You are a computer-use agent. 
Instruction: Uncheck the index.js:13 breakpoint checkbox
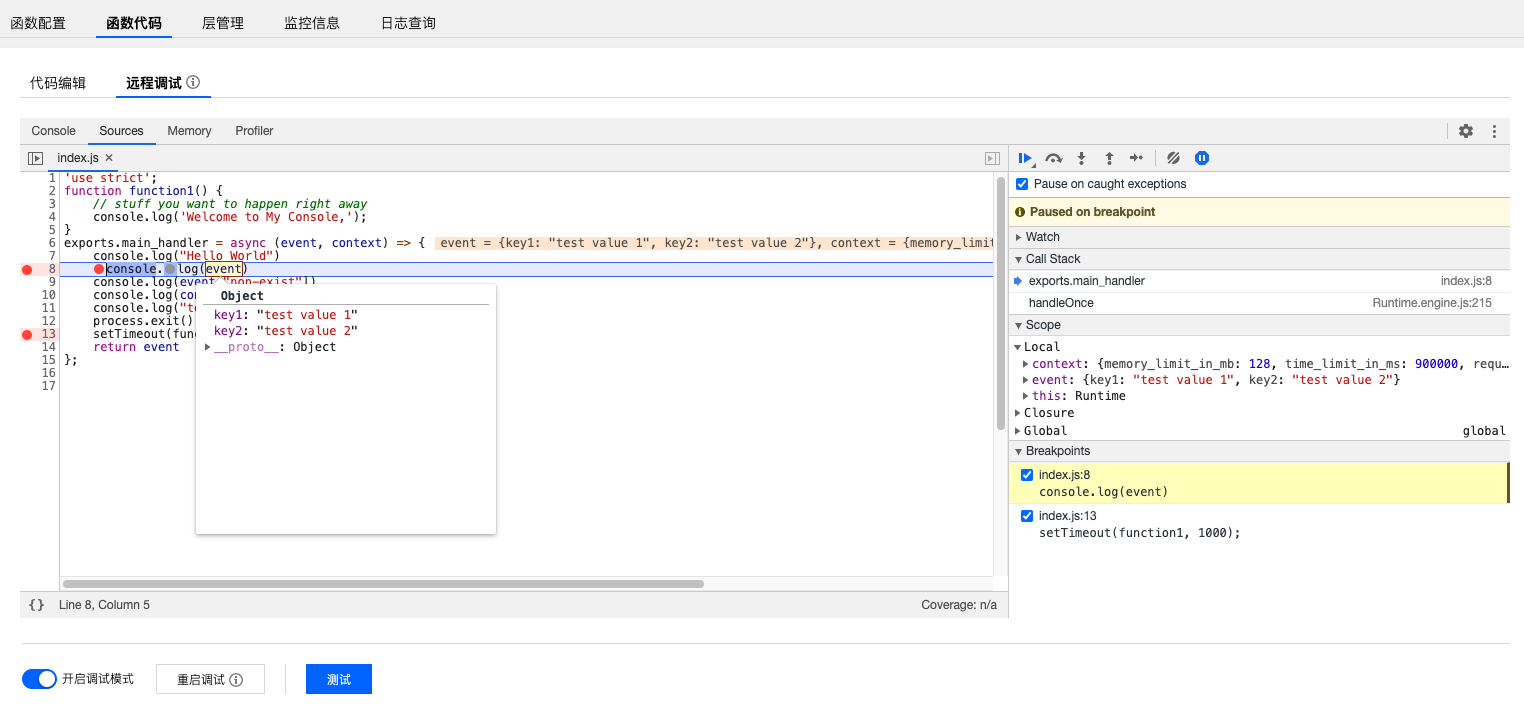1027,516
